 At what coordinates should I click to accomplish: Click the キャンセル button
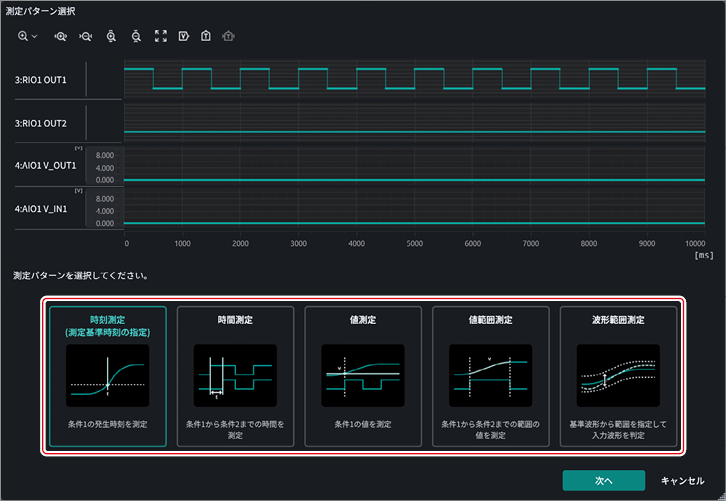pyautogui.click(x=682, y=481)
